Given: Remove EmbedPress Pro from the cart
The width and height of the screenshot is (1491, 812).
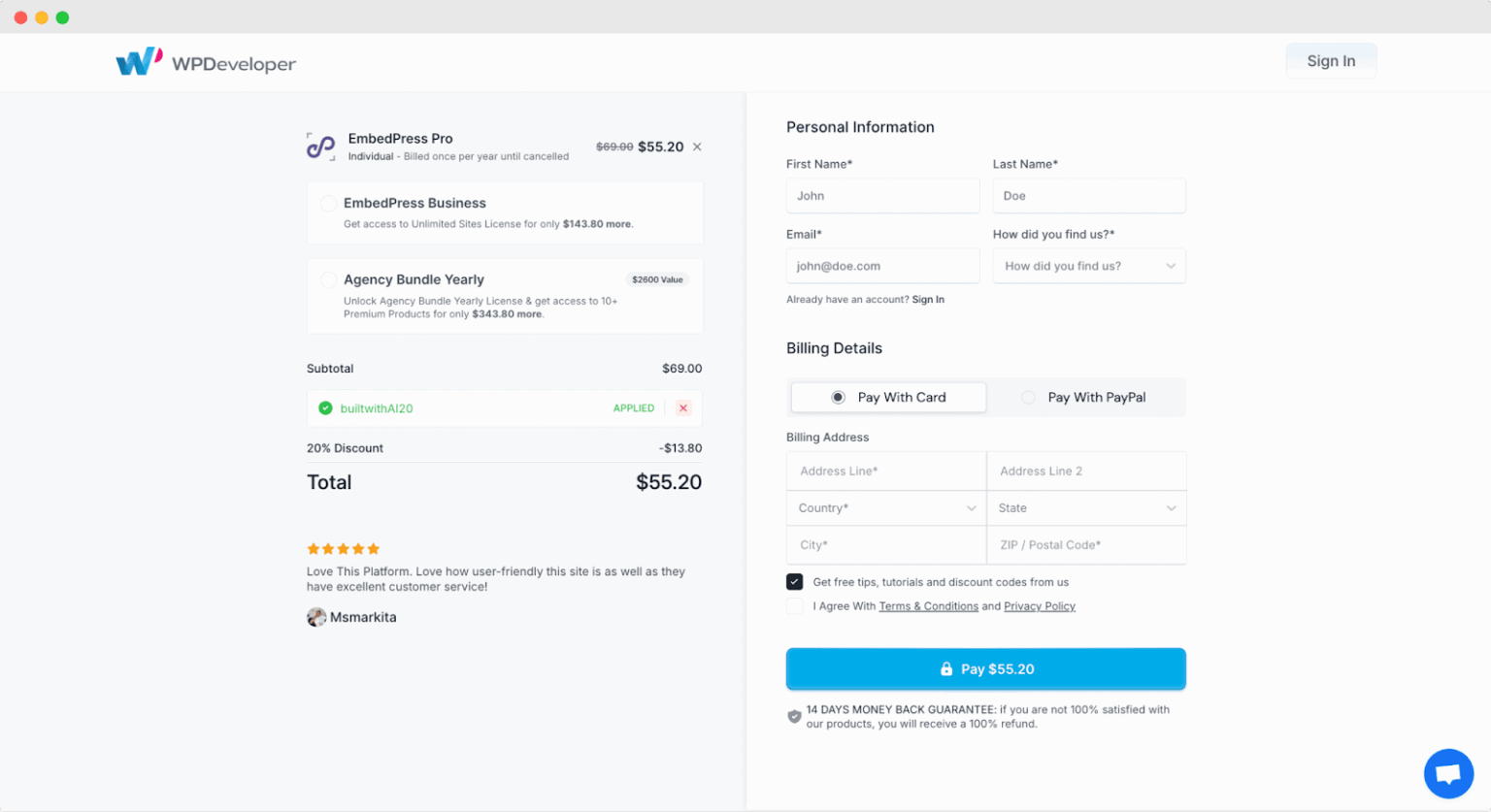Looking at the screenshot, I should click(x=697, y=147).
